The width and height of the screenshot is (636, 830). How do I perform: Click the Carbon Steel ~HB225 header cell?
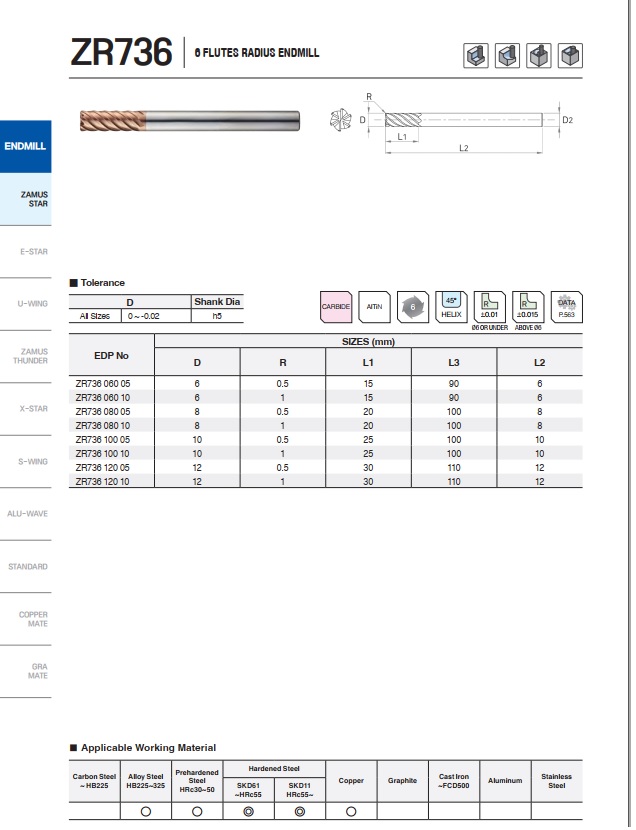tap(94, 781)
